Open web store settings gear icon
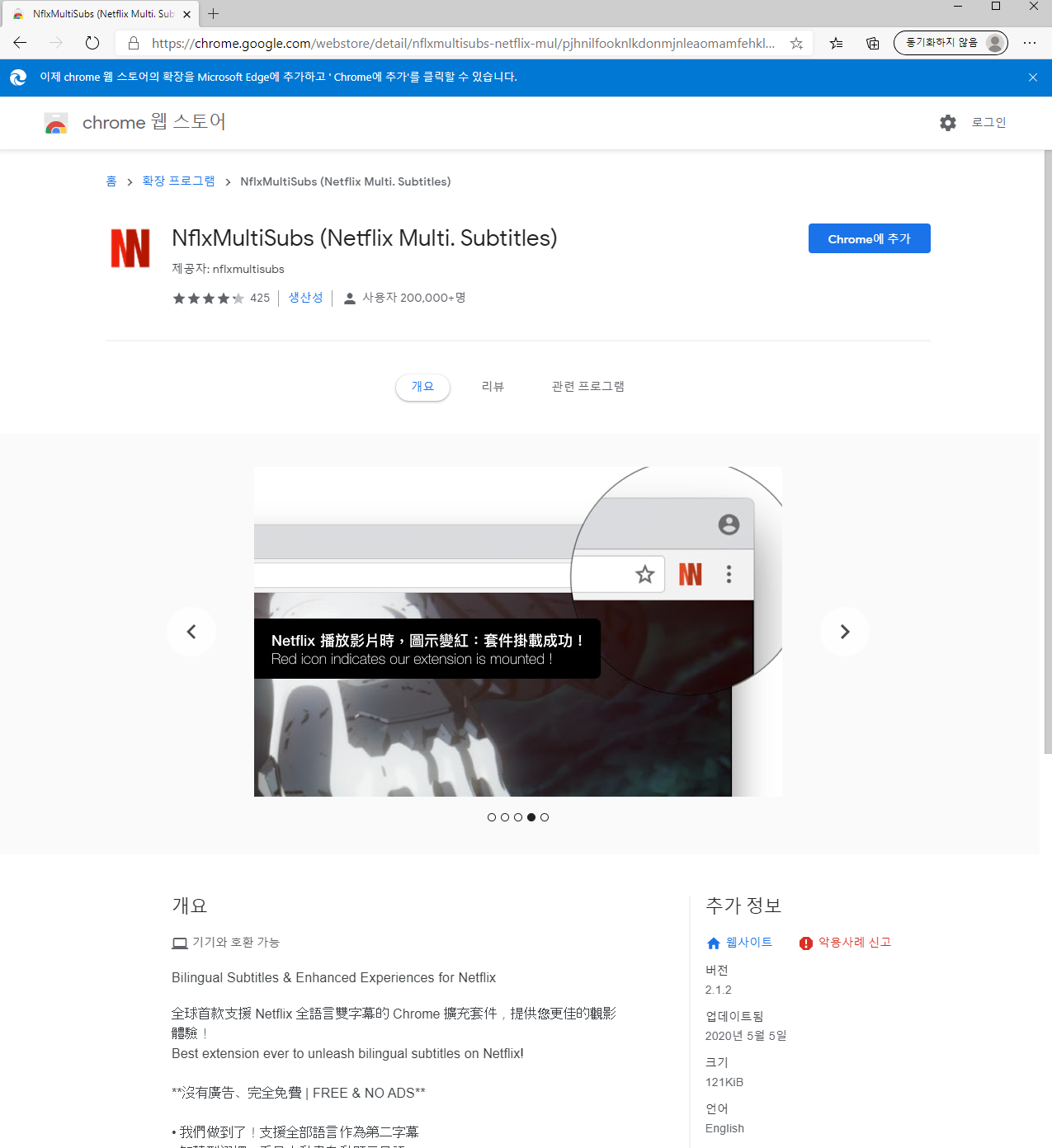The image size is (1052, 1148). click(948, 123)
